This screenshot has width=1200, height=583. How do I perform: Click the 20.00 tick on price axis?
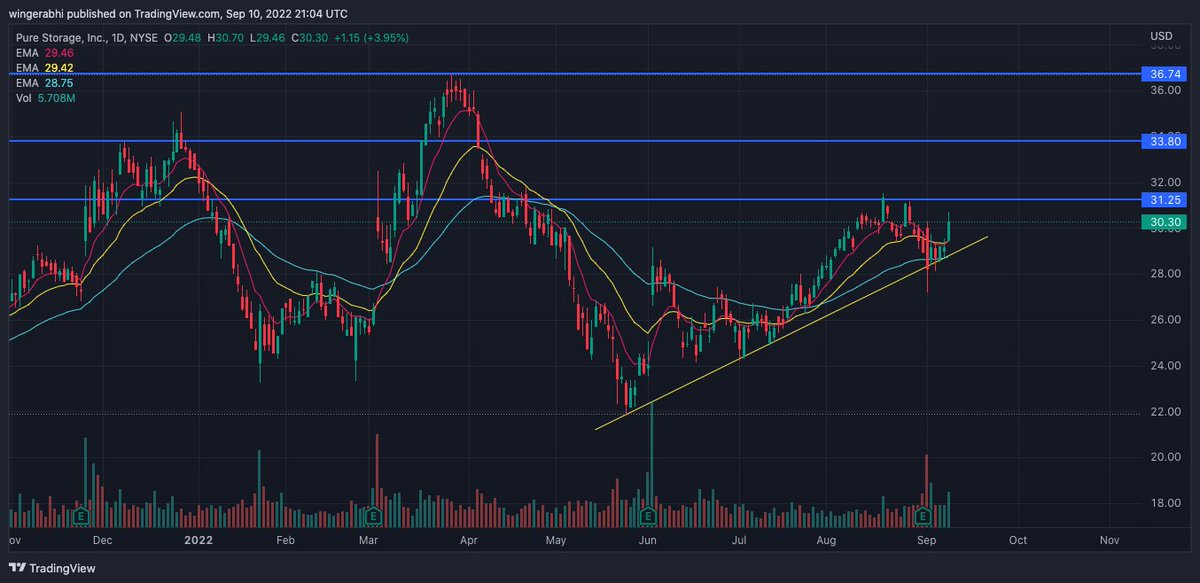coord(1166,458)
